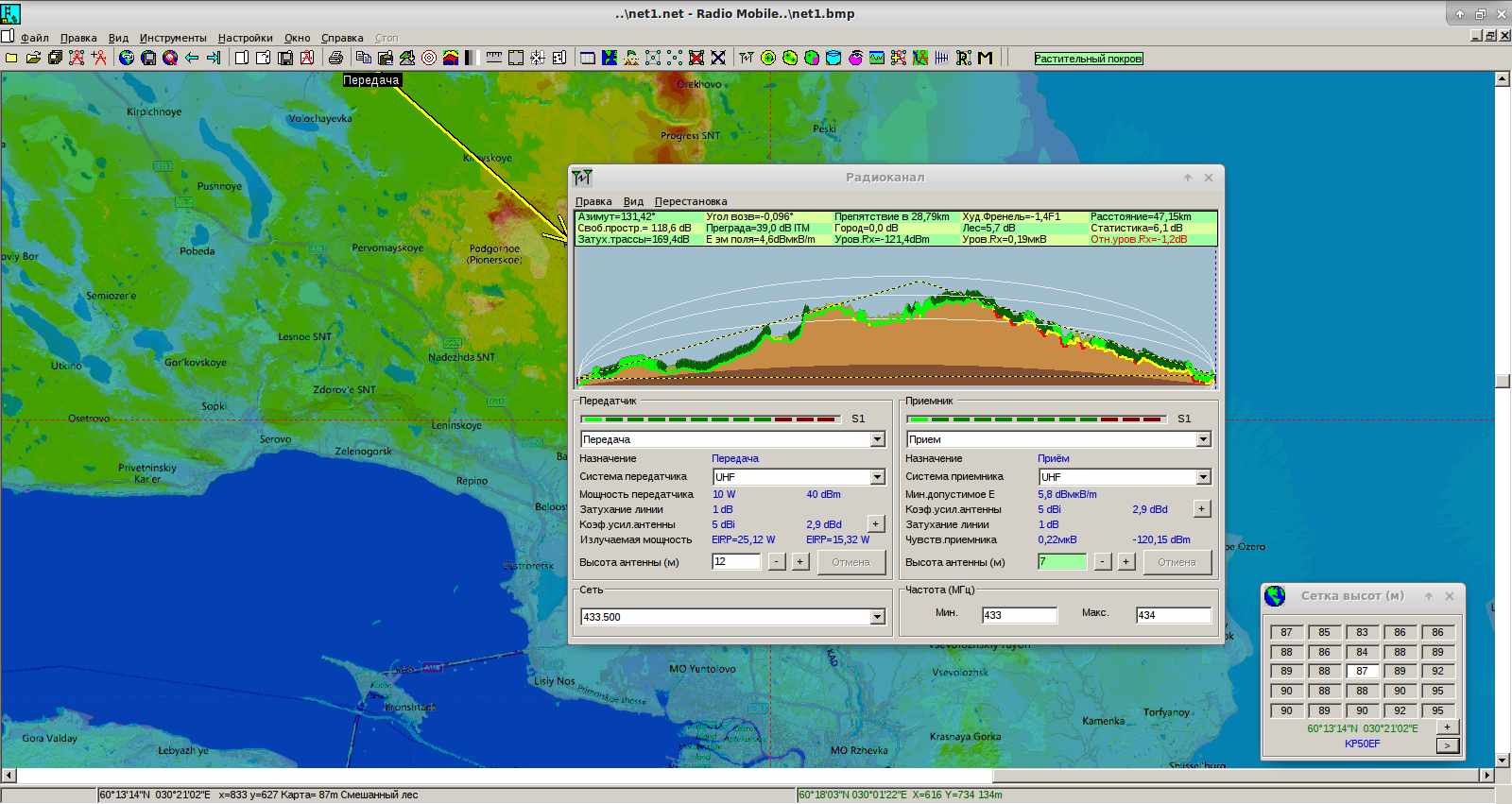The height and width of the screenshot is (804, 1512).
Task: Click the grayscale gradient toolbar icon
Action: (x=471, y=58)
